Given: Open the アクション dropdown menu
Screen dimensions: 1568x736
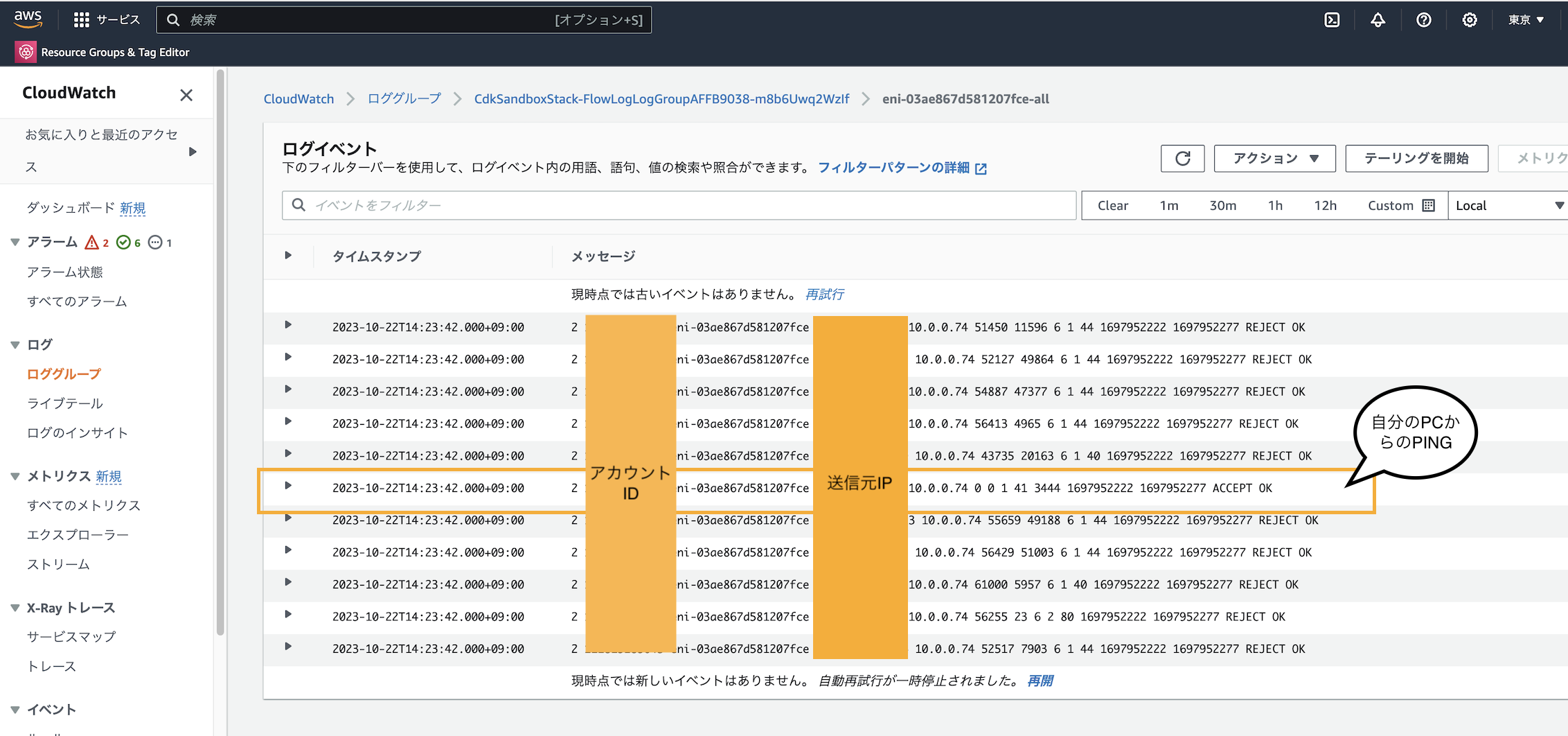Looking at the screenshot, I should point(1275,159).
